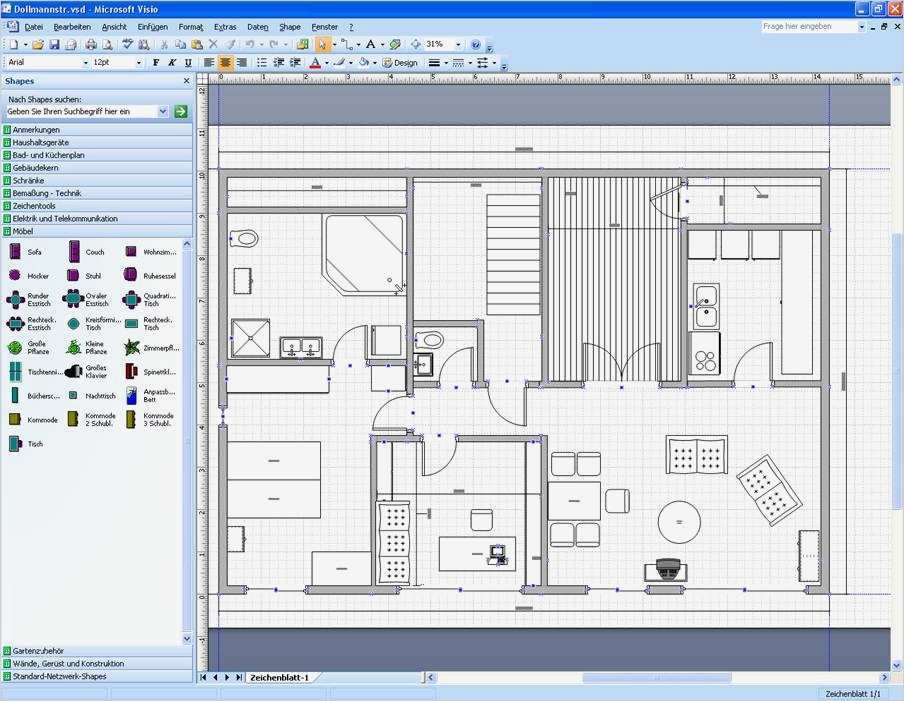The height and width of the screenshot is (701, 904).
Task: Select the Text tool (A icon)
Action: tap(371, 44)
